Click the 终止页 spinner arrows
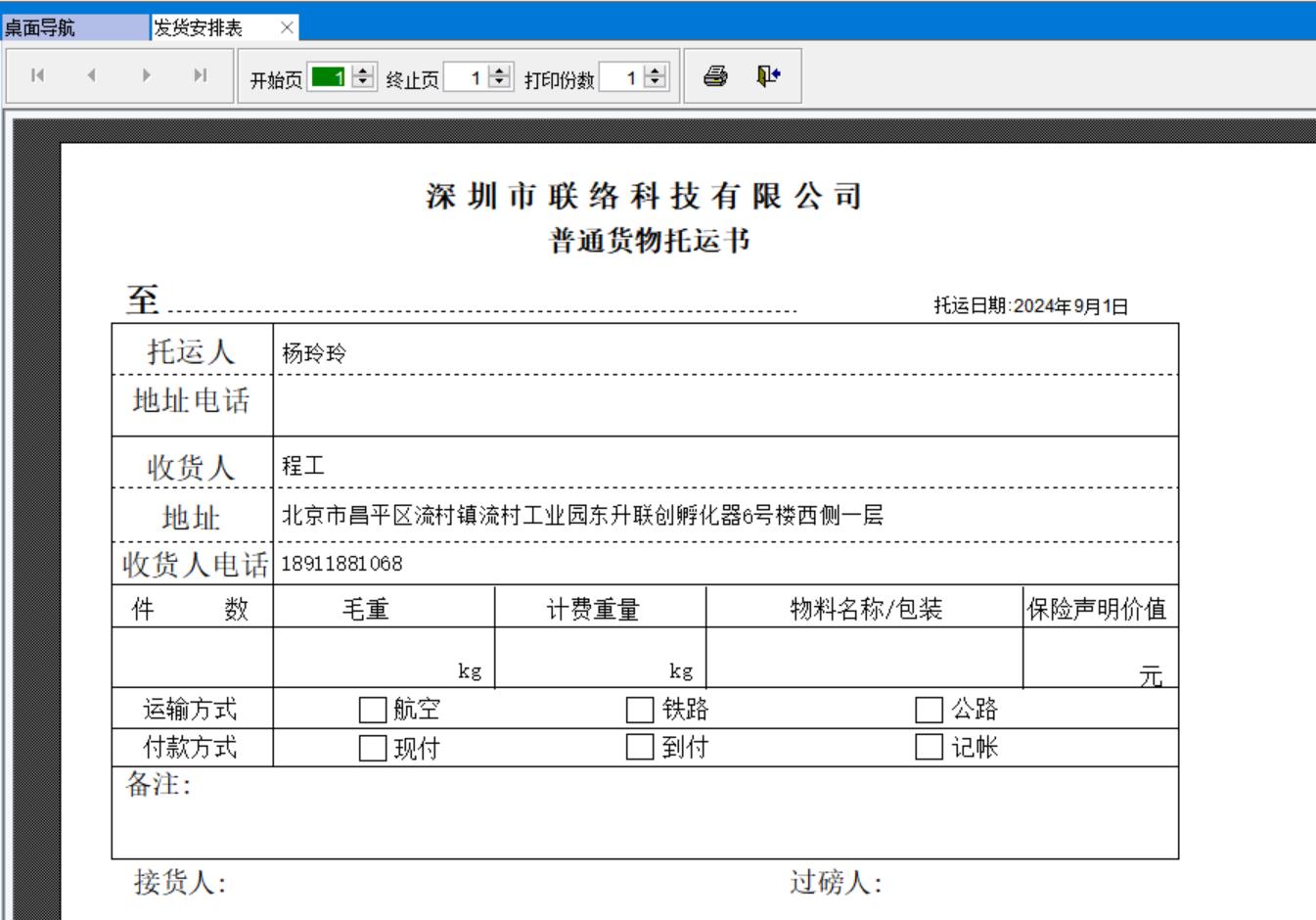Screen dimensions: 1316x920 (500, 77)
